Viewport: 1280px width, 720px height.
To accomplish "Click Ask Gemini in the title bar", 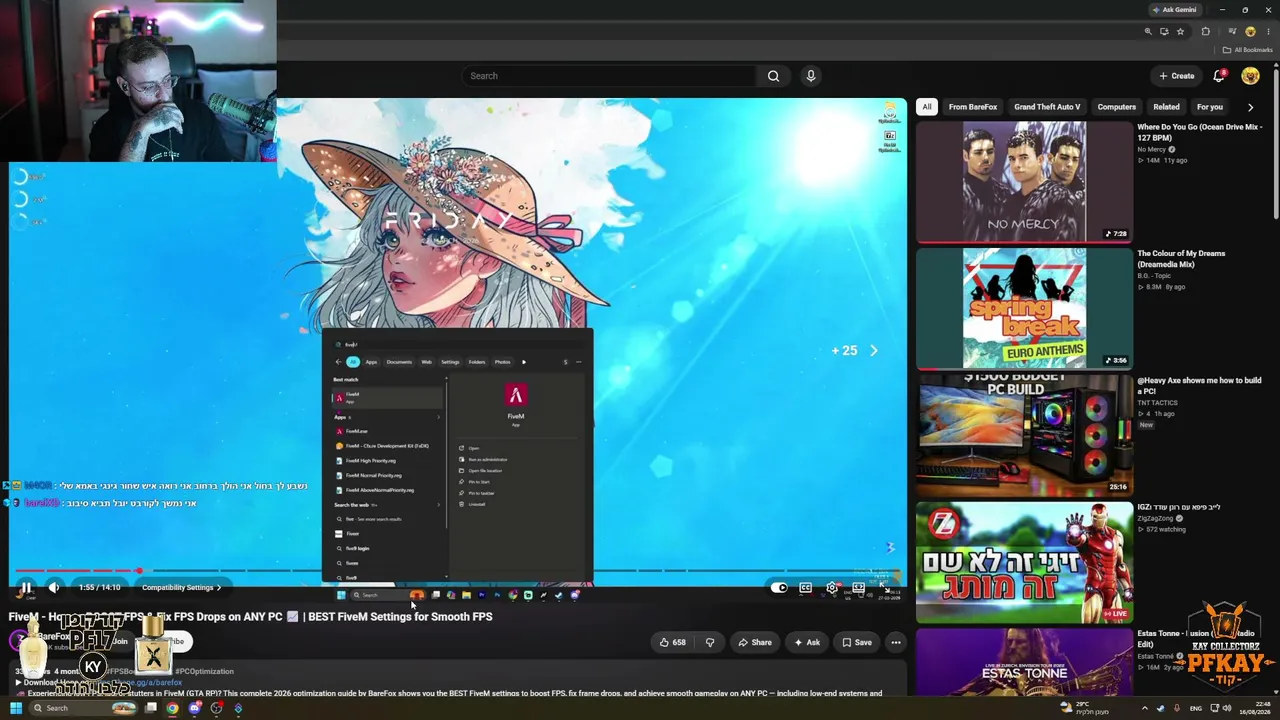I will pos(1174,10).
